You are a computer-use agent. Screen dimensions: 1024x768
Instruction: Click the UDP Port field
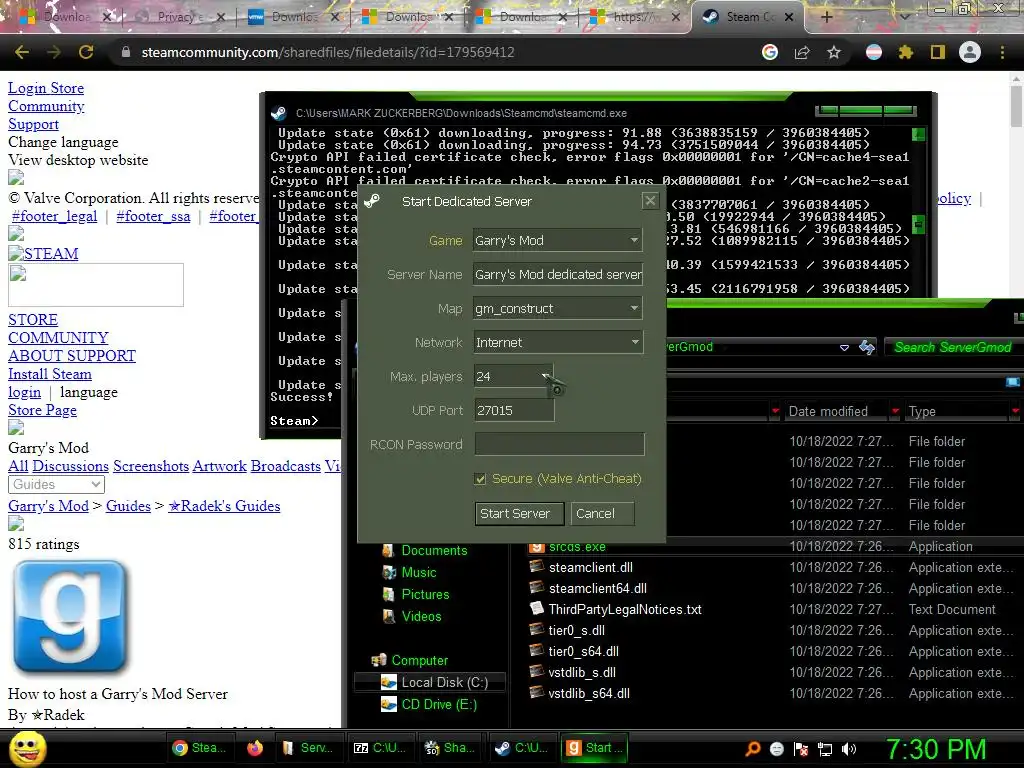(514, 410)
